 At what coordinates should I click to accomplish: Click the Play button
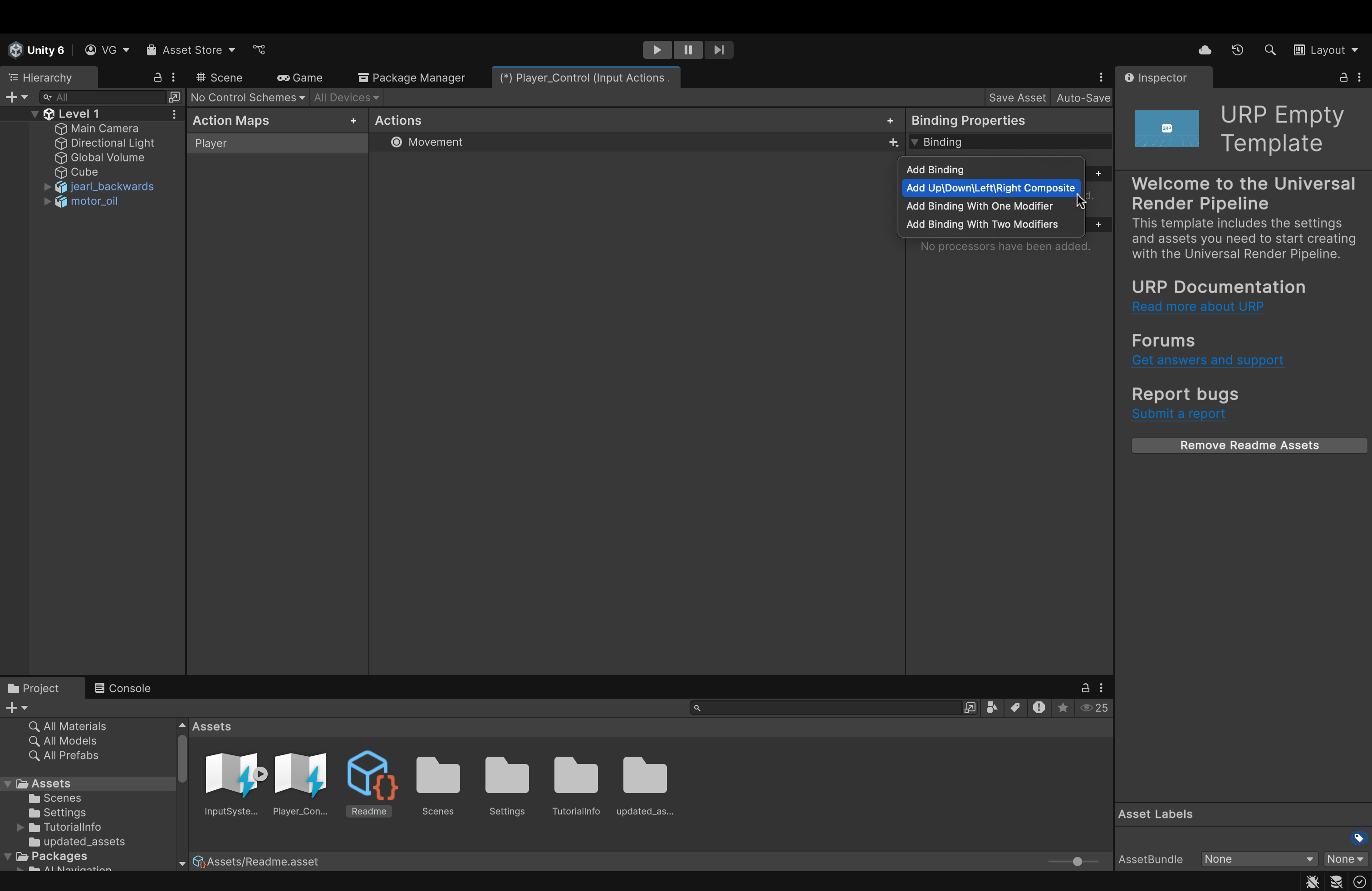click(x=657, y=50)
